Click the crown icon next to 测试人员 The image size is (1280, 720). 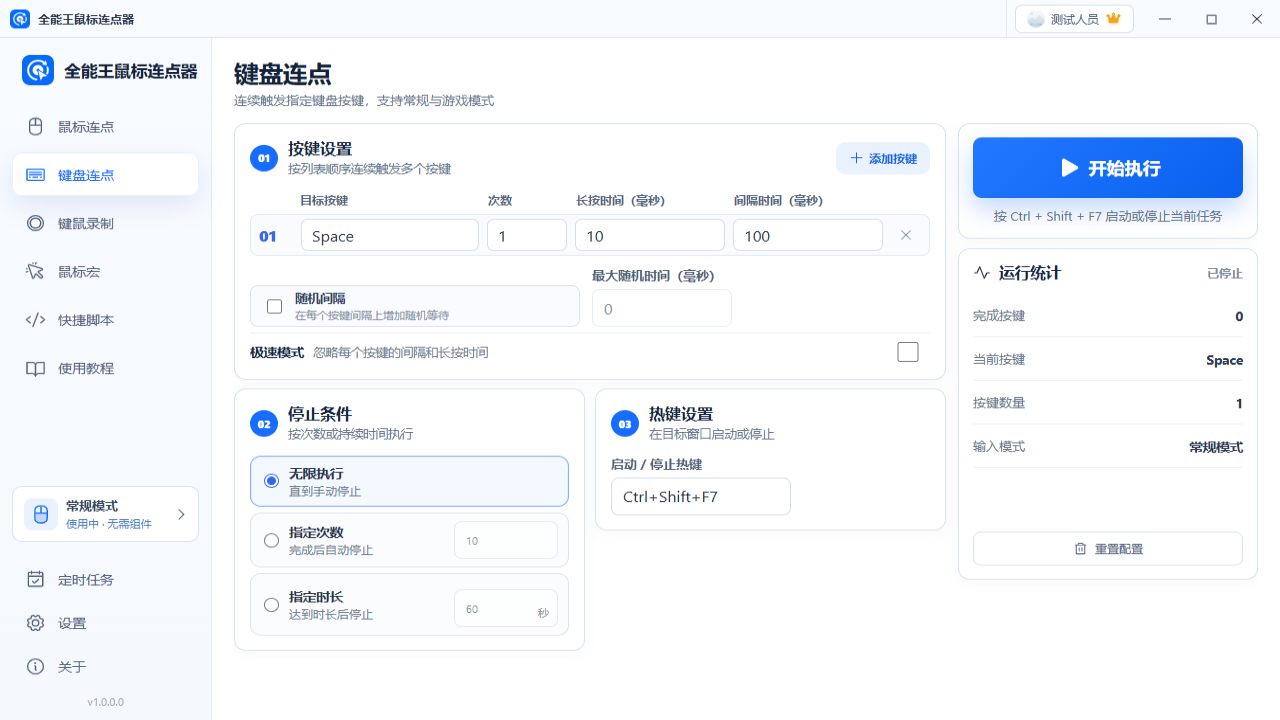pyautogui.click(x=1113, y=19)
